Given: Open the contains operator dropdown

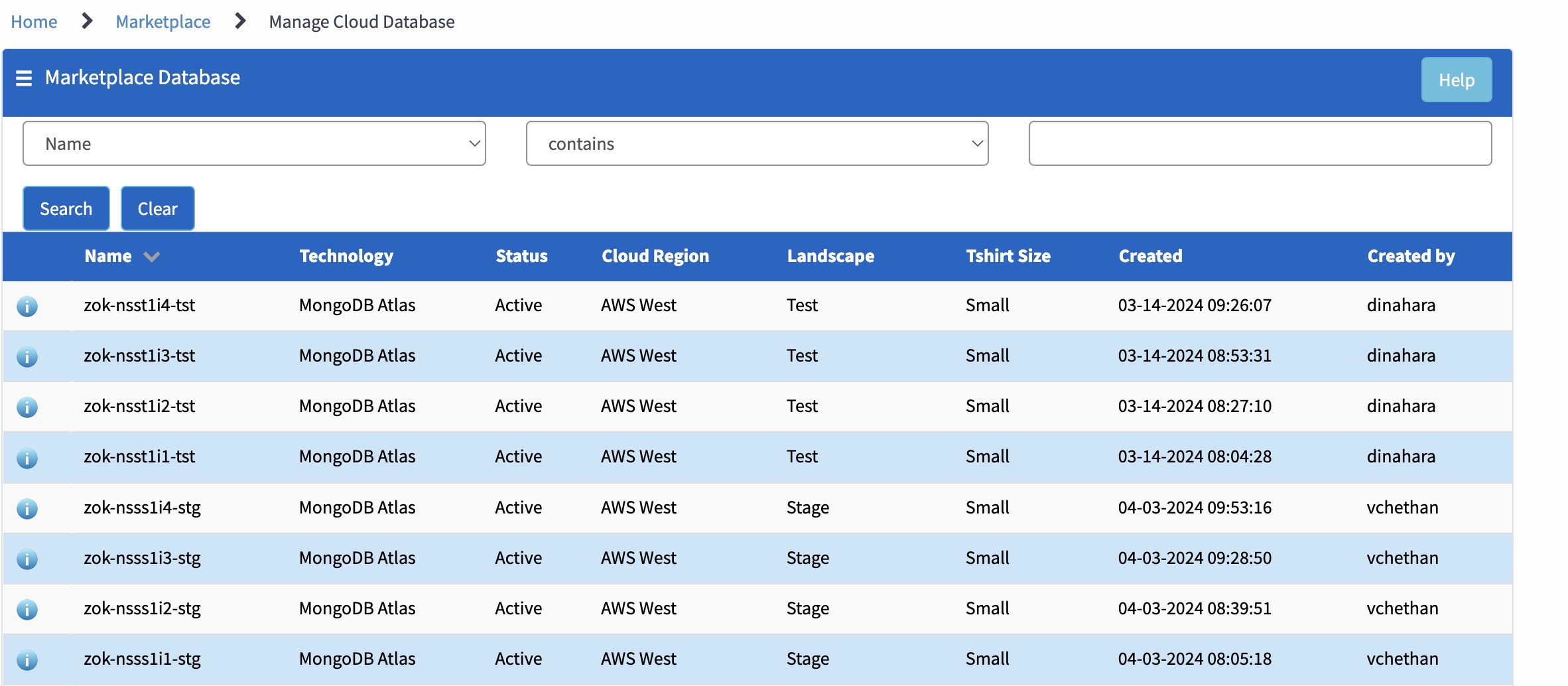Looking at the screenshot, I should 757,143.
